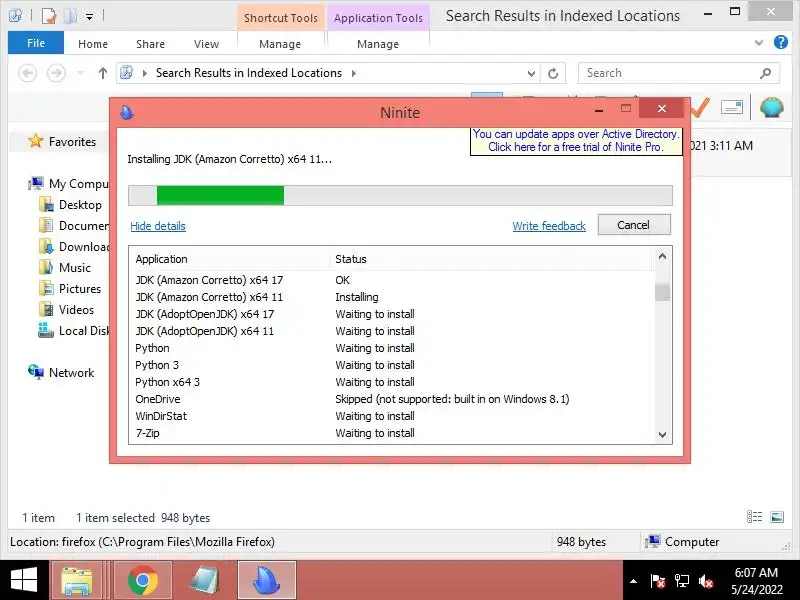Open the notepad app on taskbar
This screenshot has height=600, width=800.
point(205,581)
